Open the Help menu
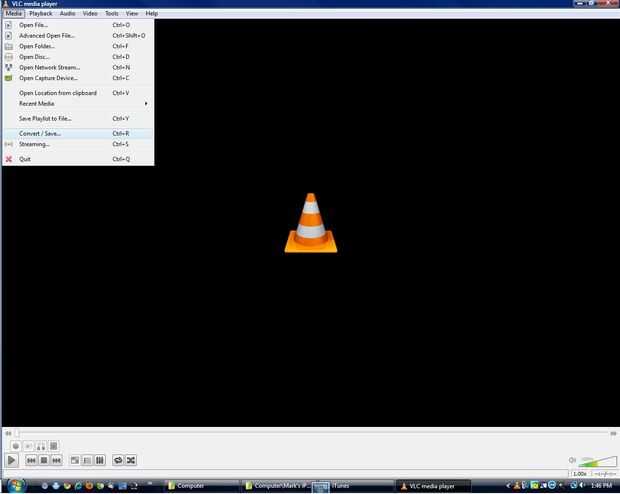The image size is (620, 494). click(151, 13)
